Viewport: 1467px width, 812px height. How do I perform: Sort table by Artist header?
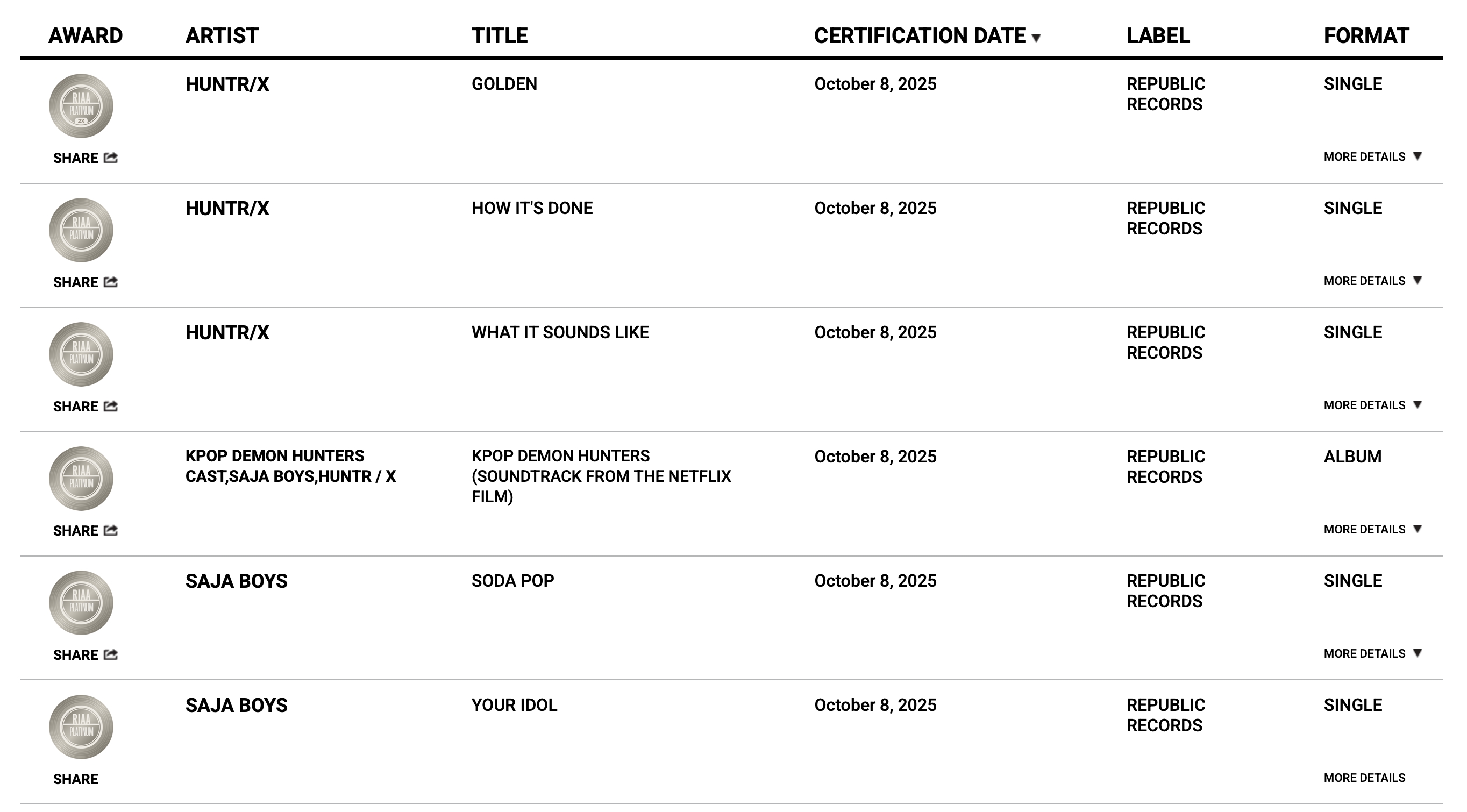point(222,36)
